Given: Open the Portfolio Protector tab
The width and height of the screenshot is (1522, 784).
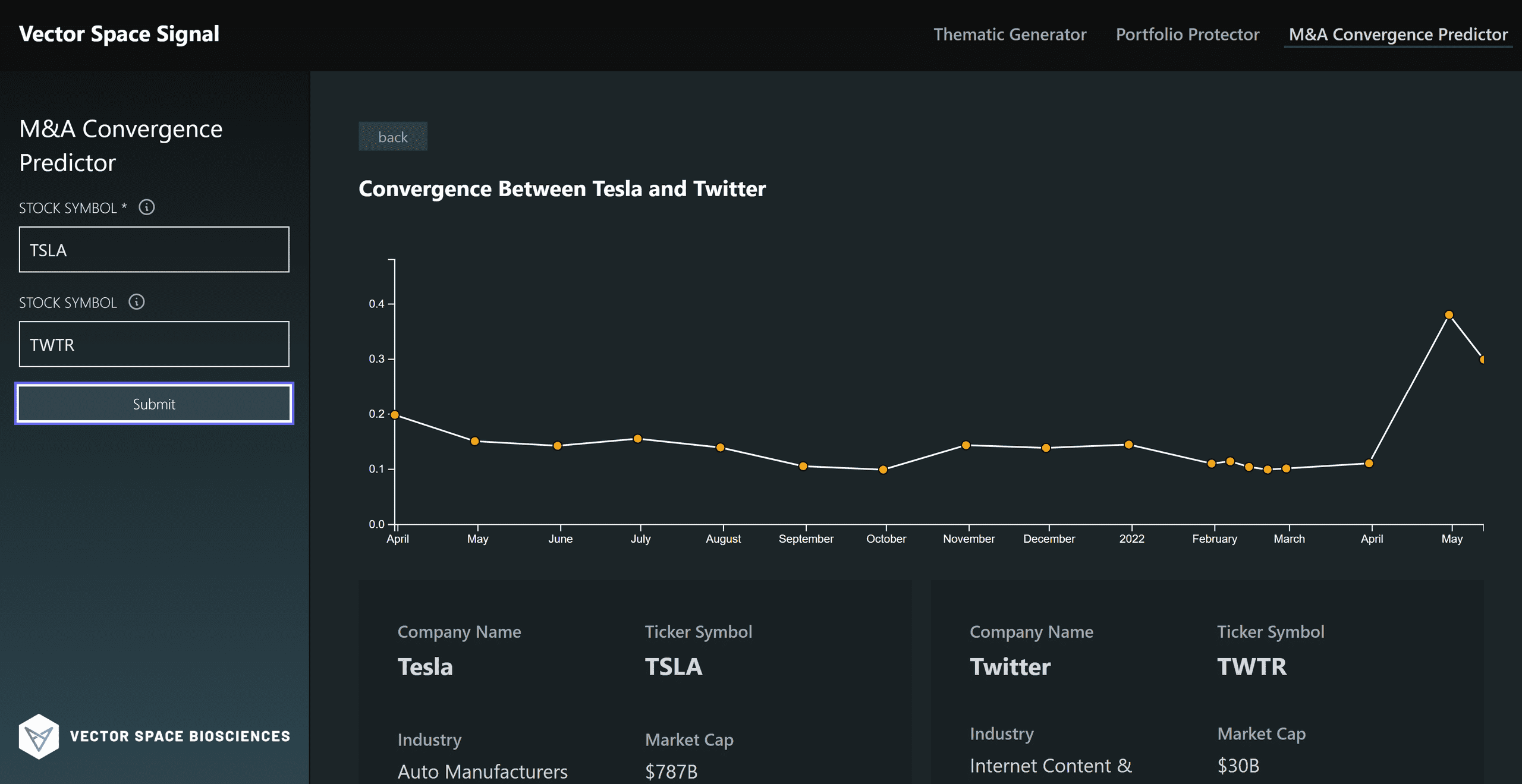Looking at the screenshot, I should click(x=1187, y=34).
